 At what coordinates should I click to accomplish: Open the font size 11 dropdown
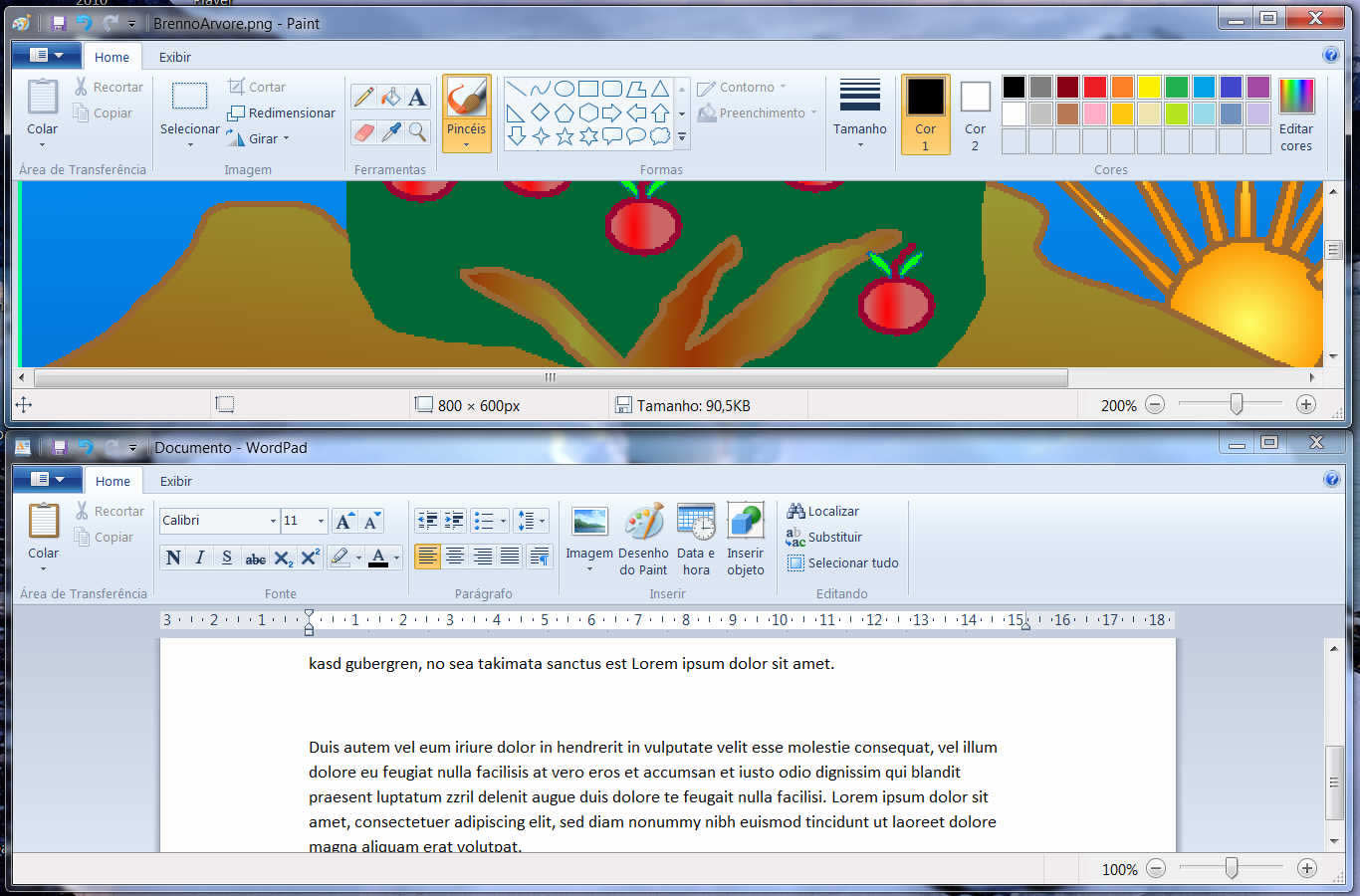coord(321,521)
